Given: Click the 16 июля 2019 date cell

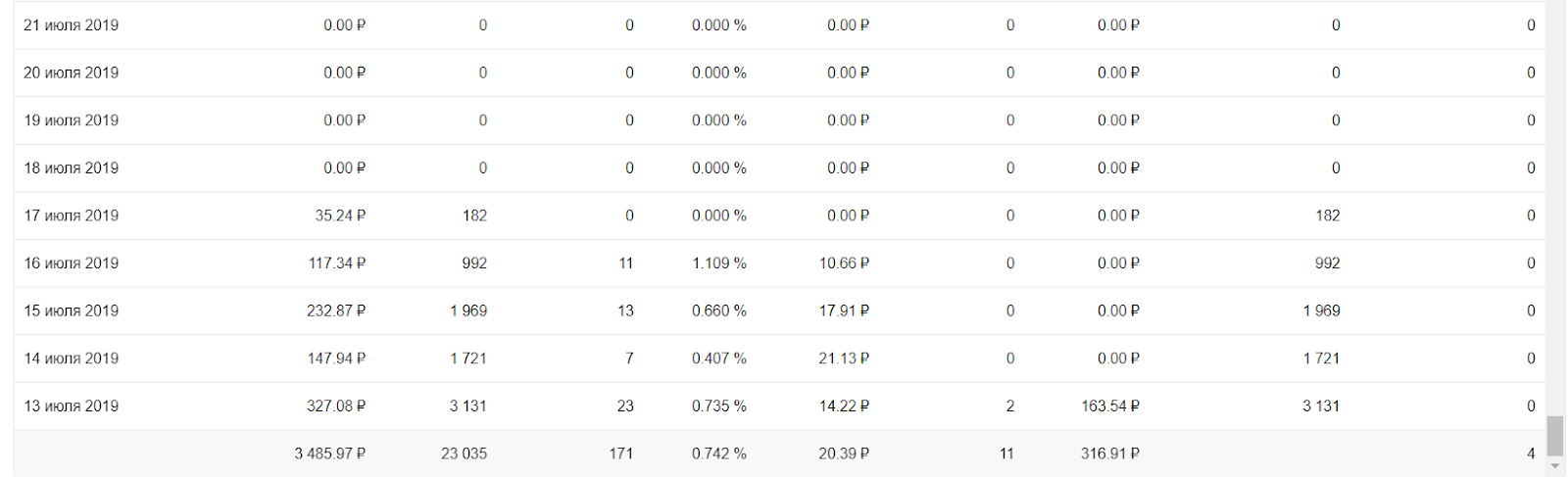Looking at the screenshot, I should [x=72, y=263].
